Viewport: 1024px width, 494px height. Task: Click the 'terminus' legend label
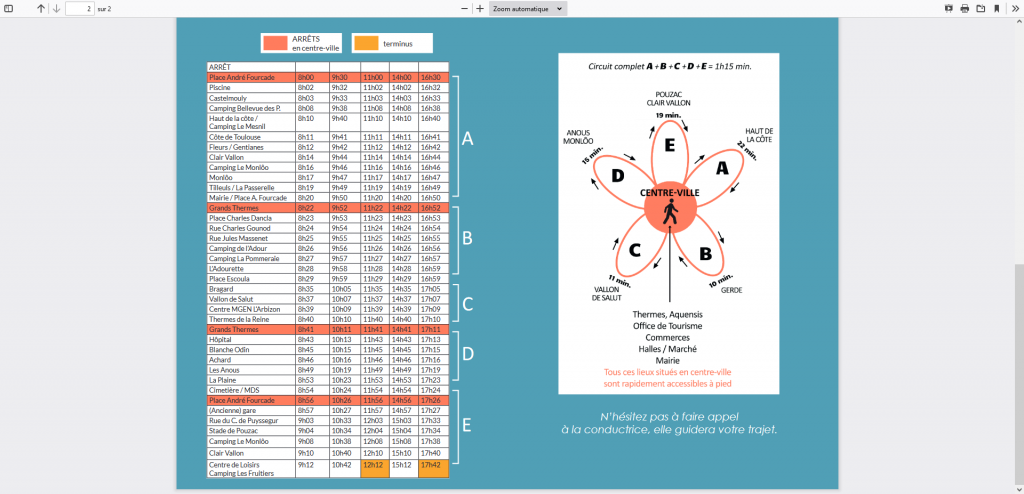tap(398, 43)
